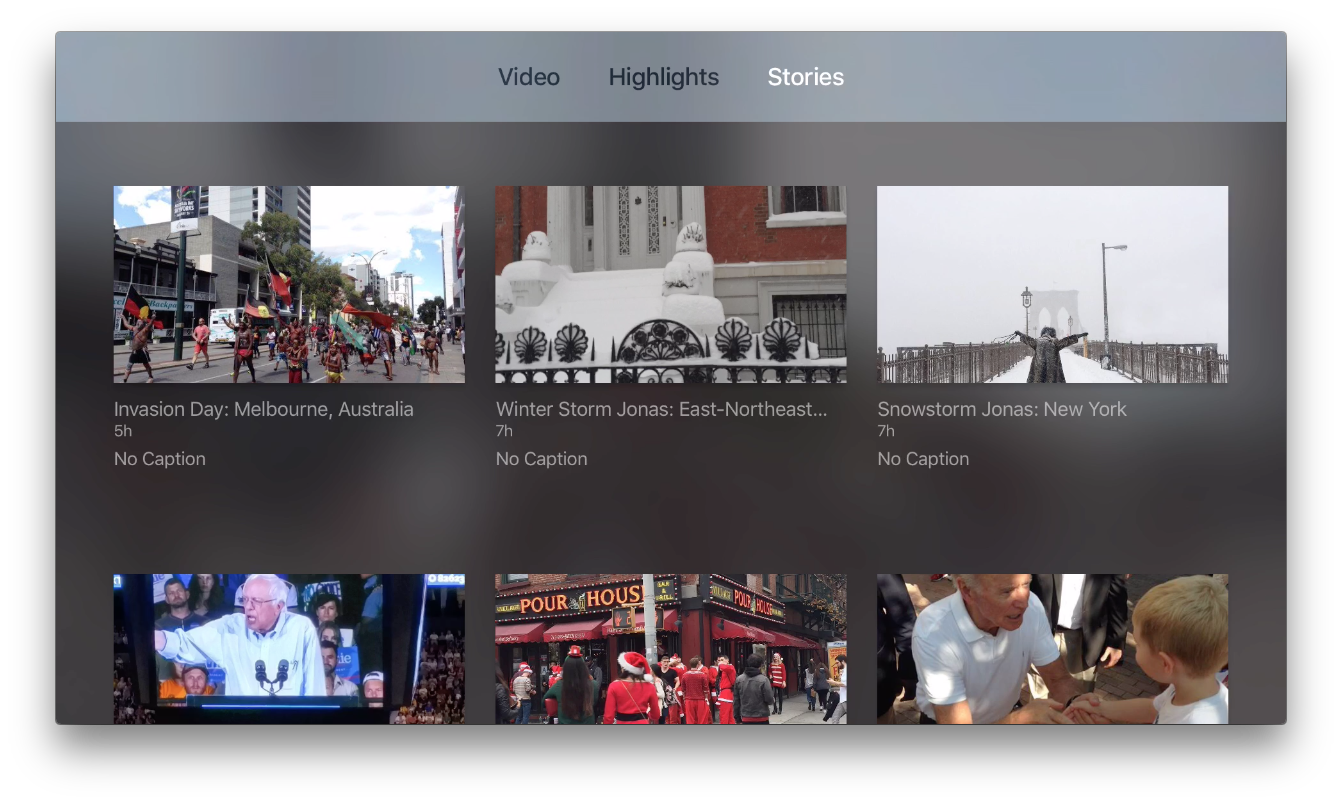This screenshot has width=1342, height=804.
Task: Select the podium speaker rally thumbnail
Action: pyautogui.click(x=289, y=648)
